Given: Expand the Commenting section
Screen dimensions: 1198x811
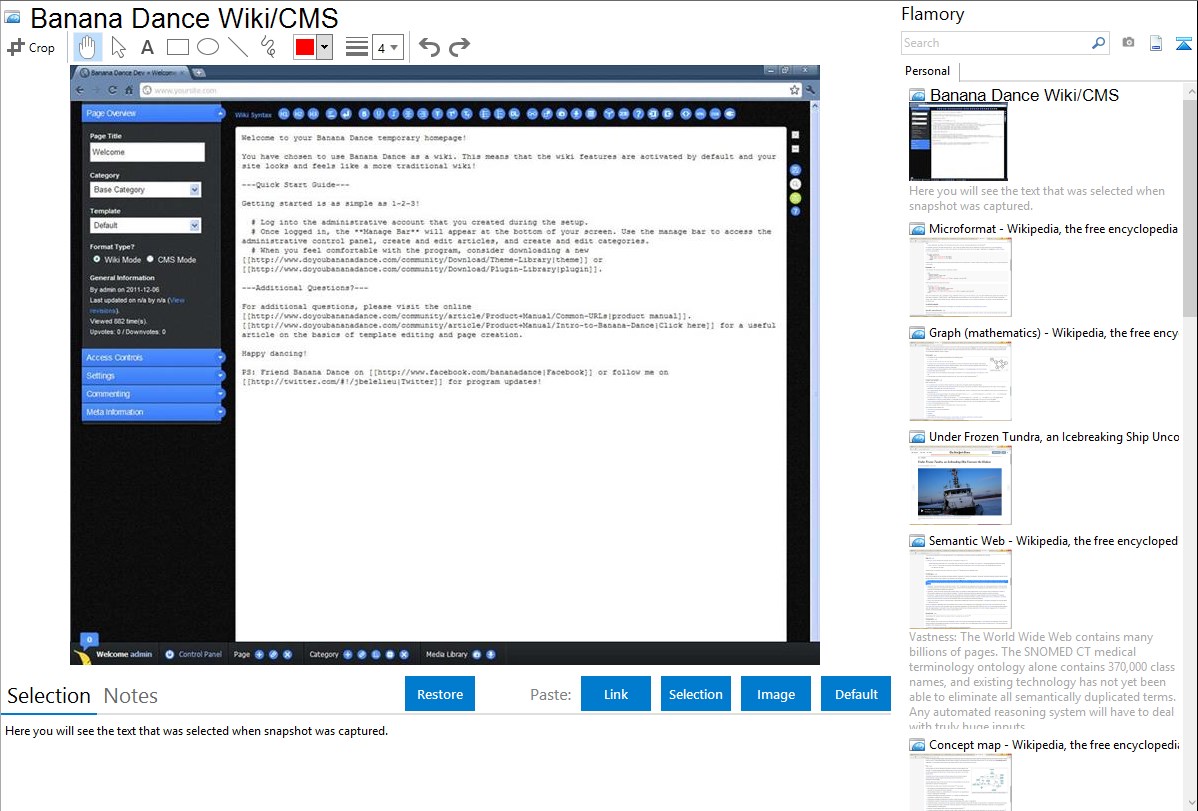Looking at the screenshot, I should [x=153, y=394].
